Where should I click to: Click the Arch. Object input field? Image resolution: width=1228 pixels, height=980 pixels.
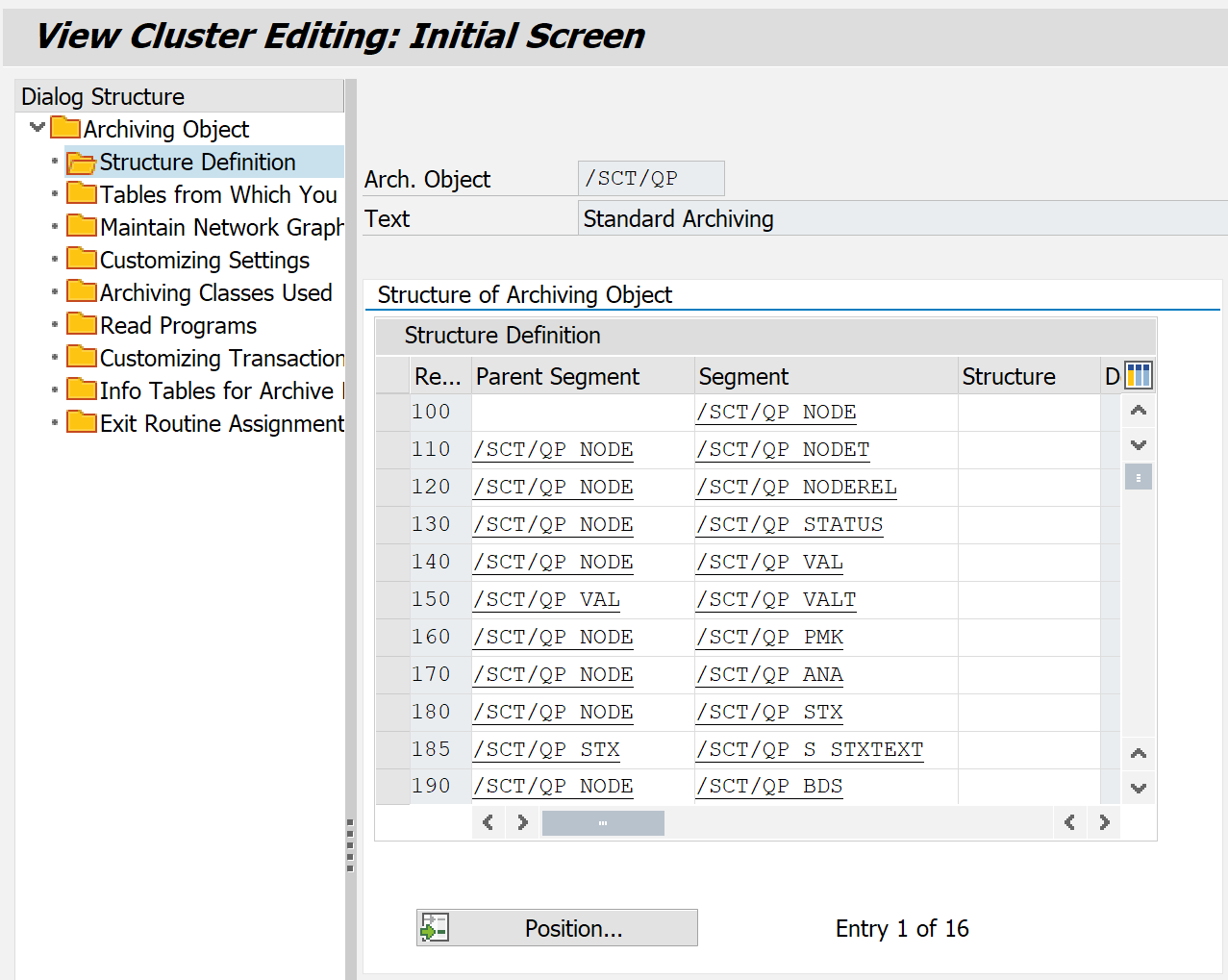point(650,179)
